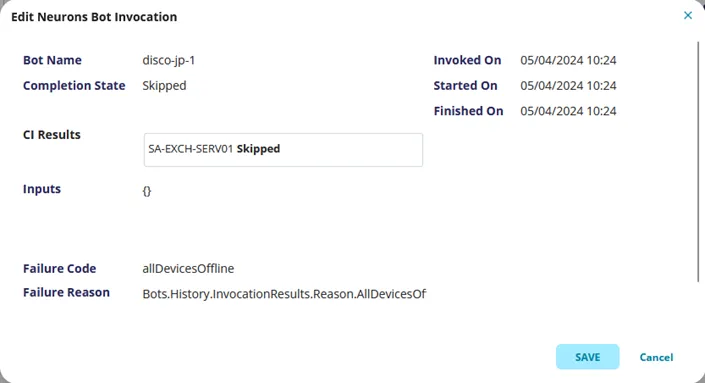This screenshot has height=383, width=705.
Task: Click the Failure Code label
Action: click(59, 268)
